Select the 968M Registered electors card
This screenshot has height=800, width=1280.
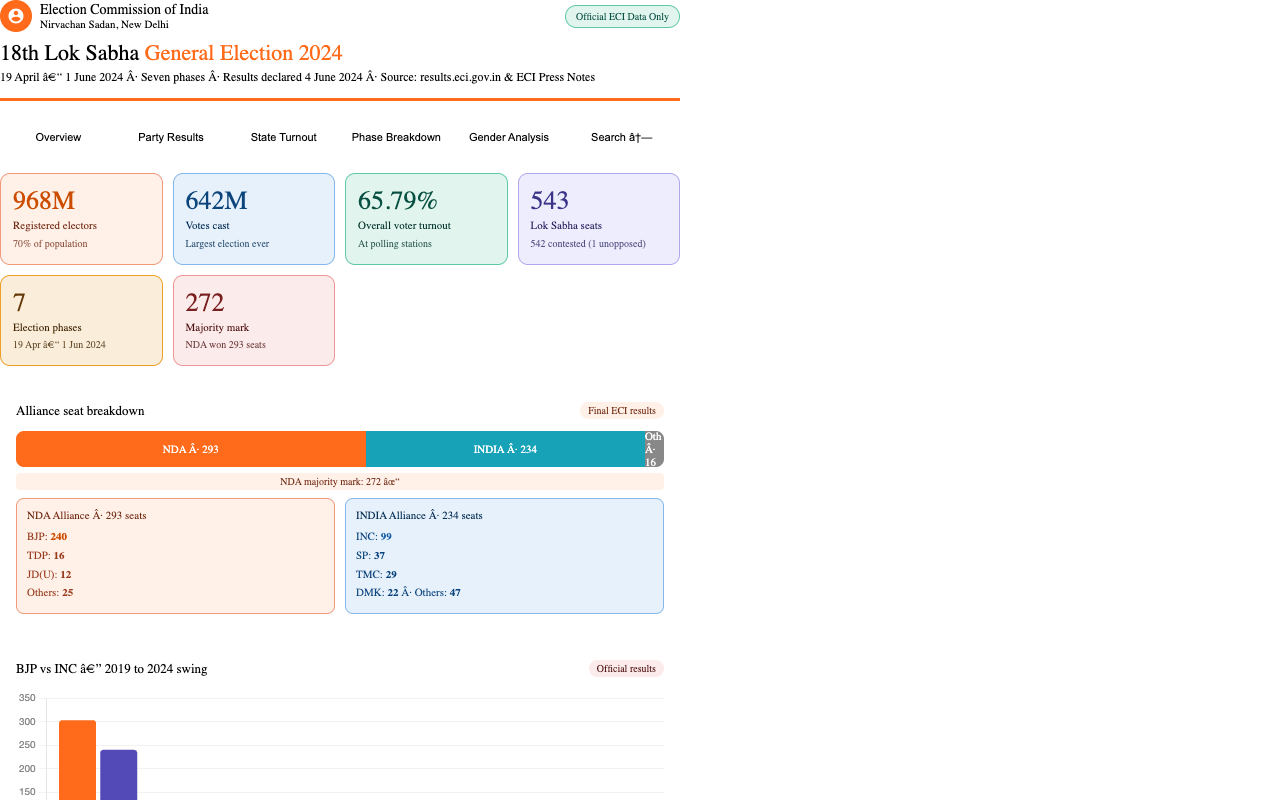tap(81, 219)
